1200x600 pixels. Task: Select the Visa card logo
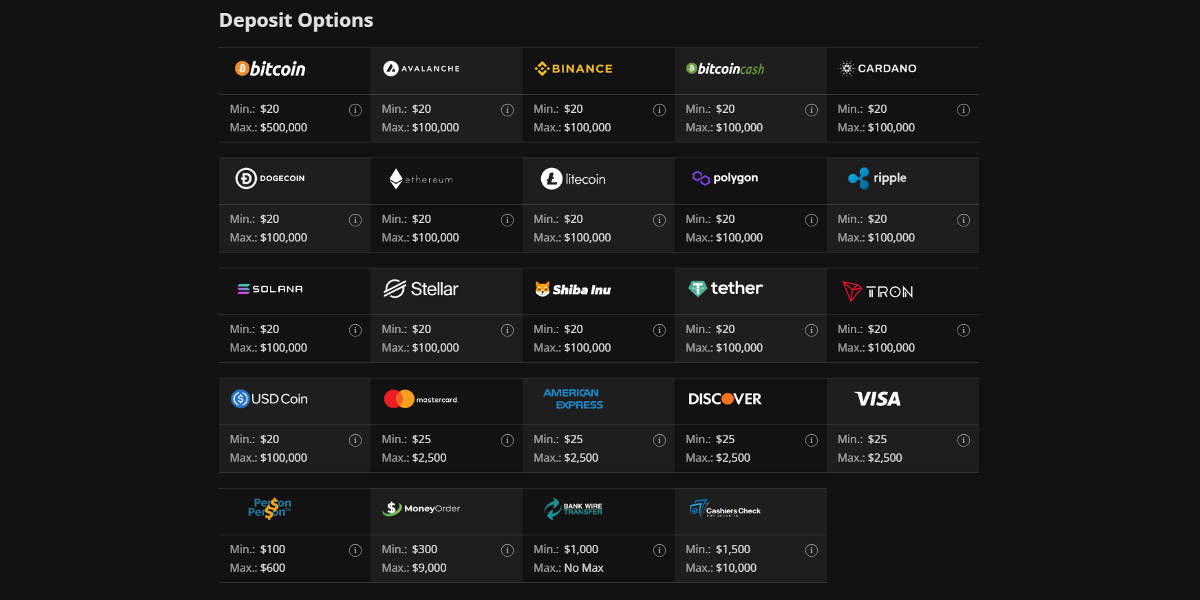click(x=877, y=399)
